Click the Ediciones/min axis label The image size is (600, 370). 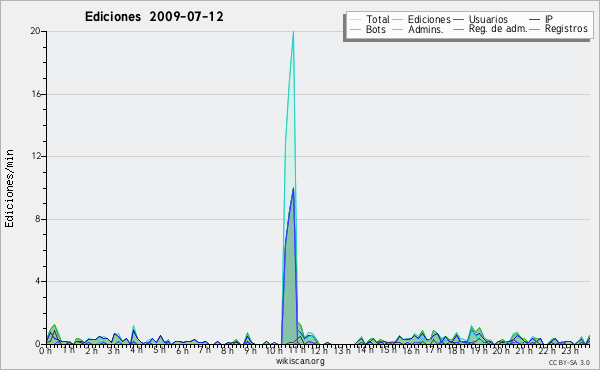9,188
